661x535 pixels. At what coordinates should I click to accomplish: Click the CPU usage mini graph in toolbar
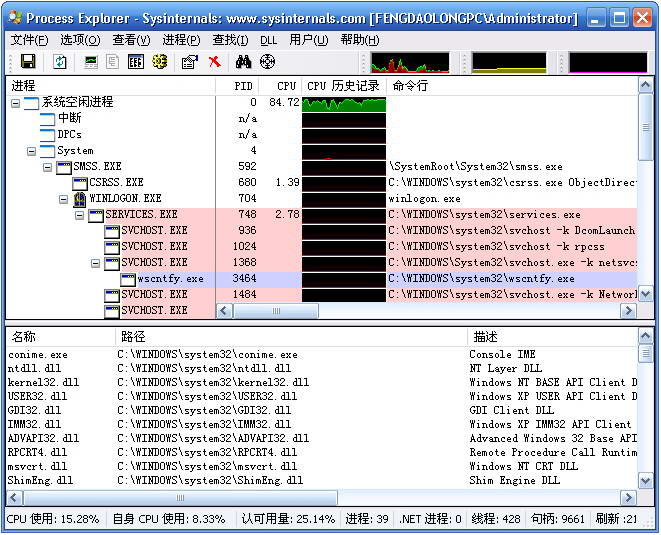click(410, 62)
